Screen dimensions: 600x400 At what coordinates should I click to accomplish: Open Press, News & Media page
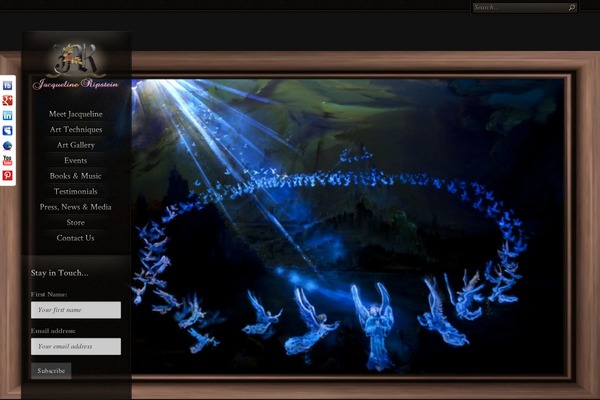75,207
